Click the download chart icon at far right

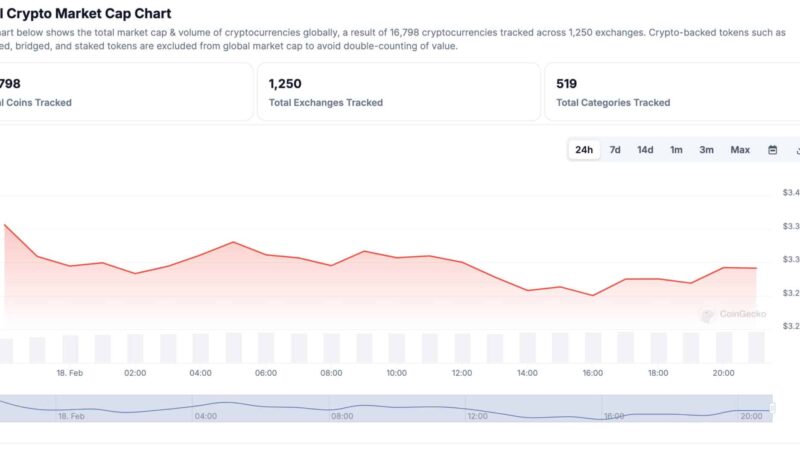(x=797, y=150)
